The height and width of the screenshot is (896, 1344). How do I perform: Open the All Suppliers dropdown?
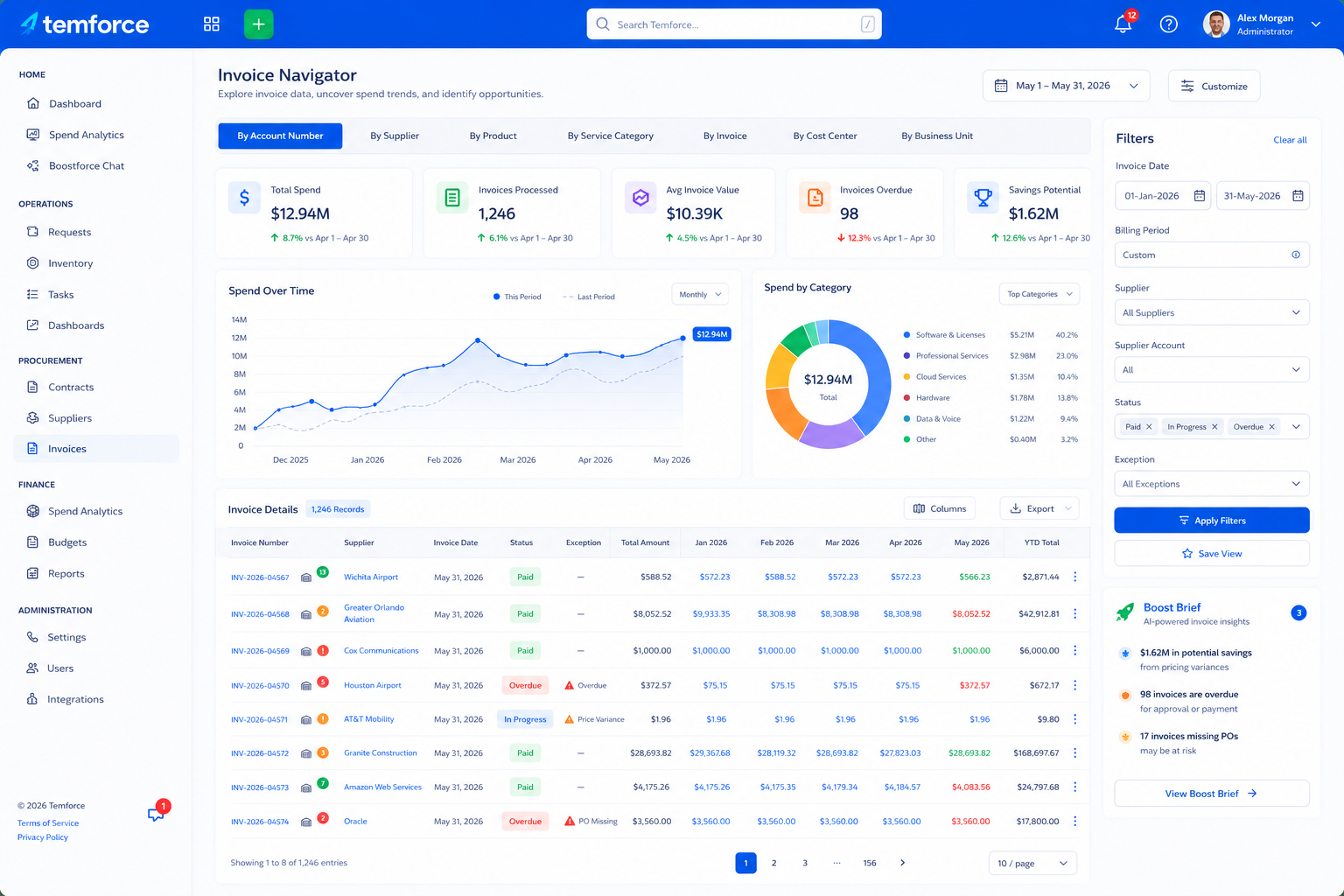coord(1212,312)
